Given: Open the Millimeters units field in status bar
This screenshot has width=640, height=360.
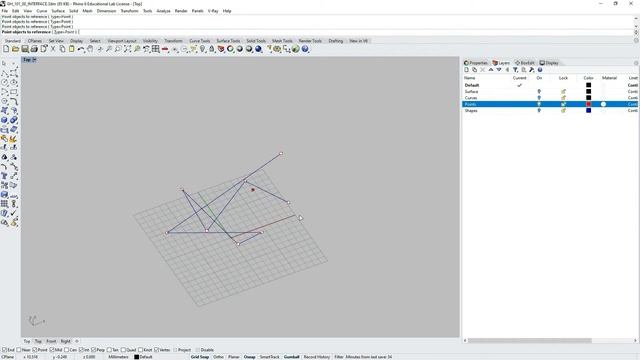Looking at the screenshot, I should [x=118, y=357].
